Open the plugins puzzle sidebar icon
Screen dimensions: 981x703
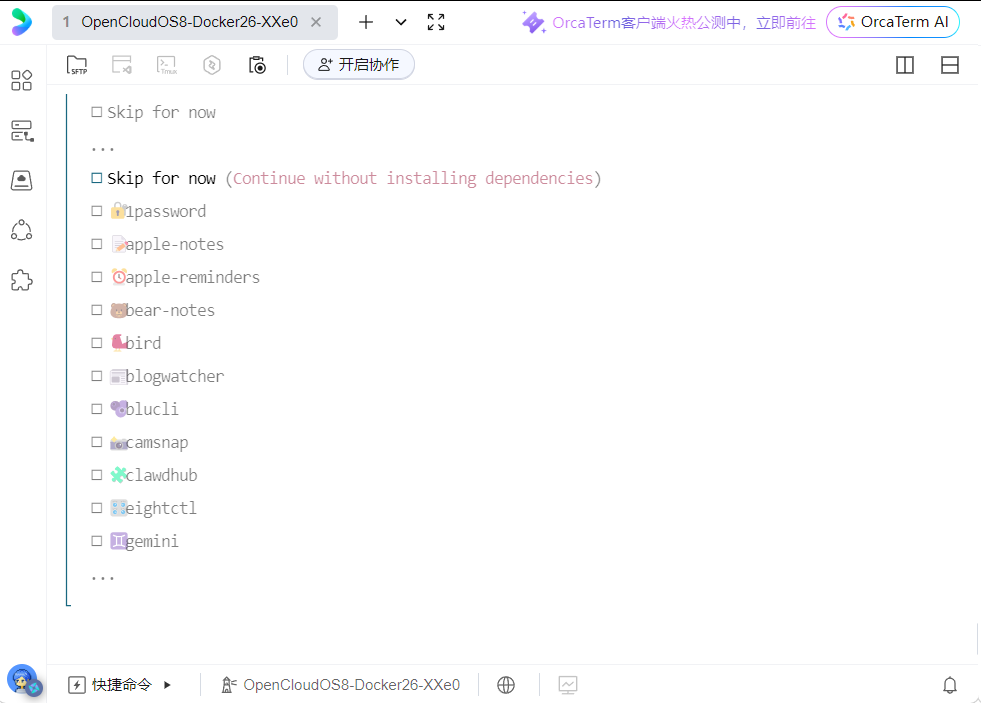pyautogui.click(x=21, y=280)
